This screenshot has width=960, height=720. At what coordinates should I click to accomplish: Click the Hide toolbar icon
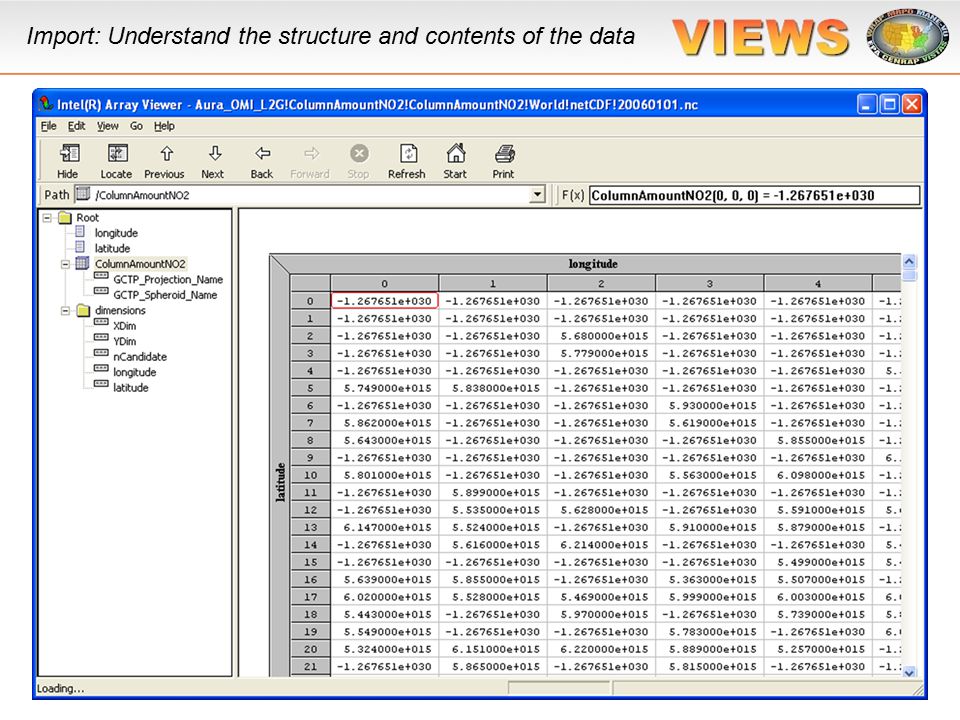[68, 154]
